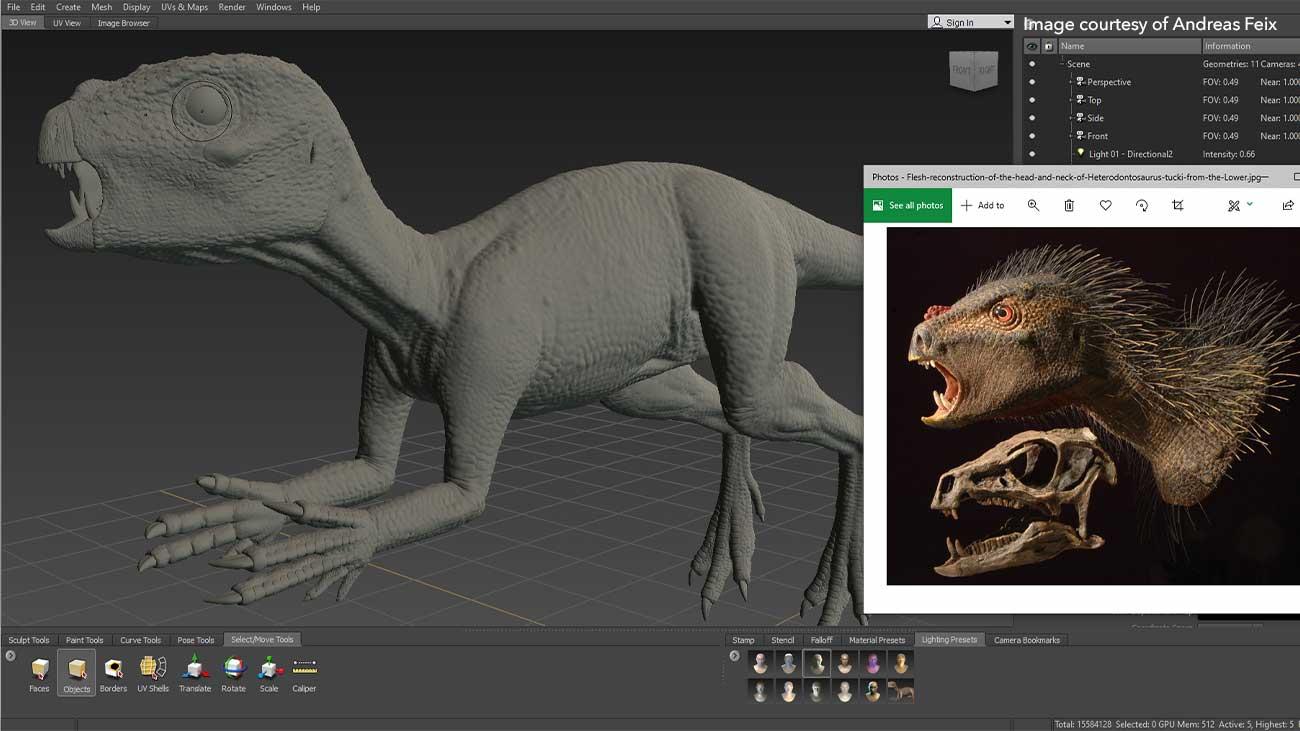Mark the photo as favorite with the heart
Viewport: 1300px width, 731px height.
pyautogui.click(x=1105, y=205)
